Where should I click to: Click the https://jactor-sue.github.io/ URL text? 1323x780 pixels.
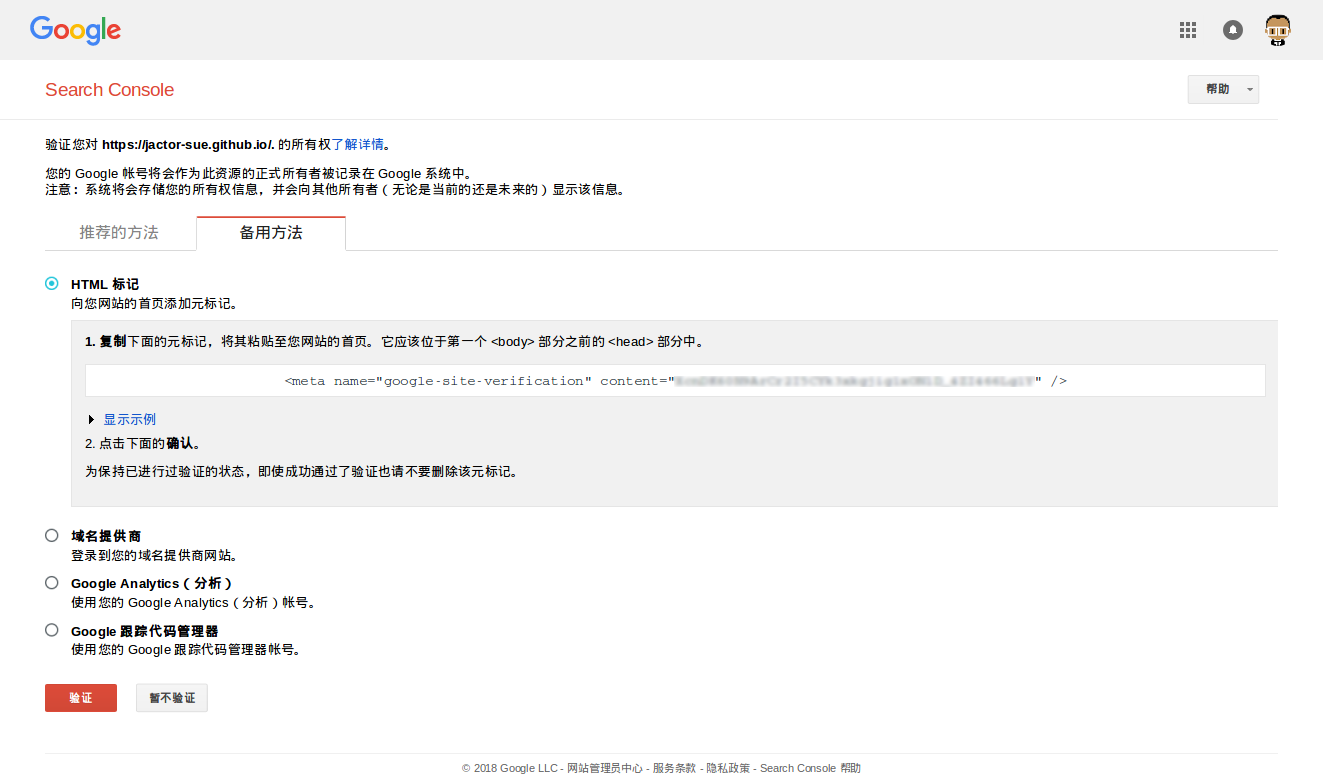tap(188, 145)
